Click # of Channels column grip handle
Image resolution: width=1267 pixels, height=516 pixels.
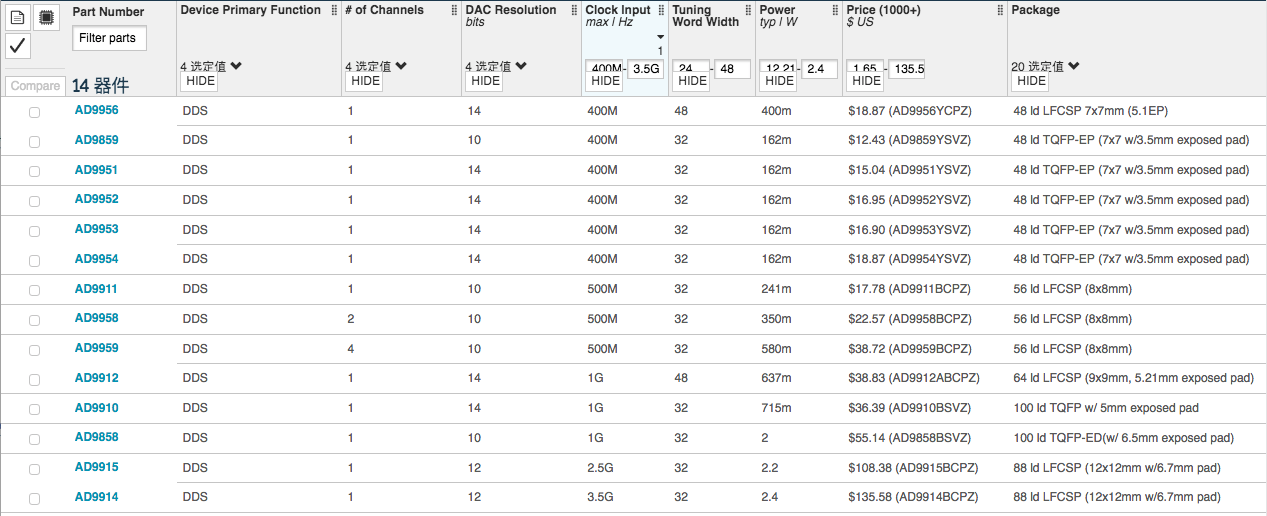tap(454, 11)
